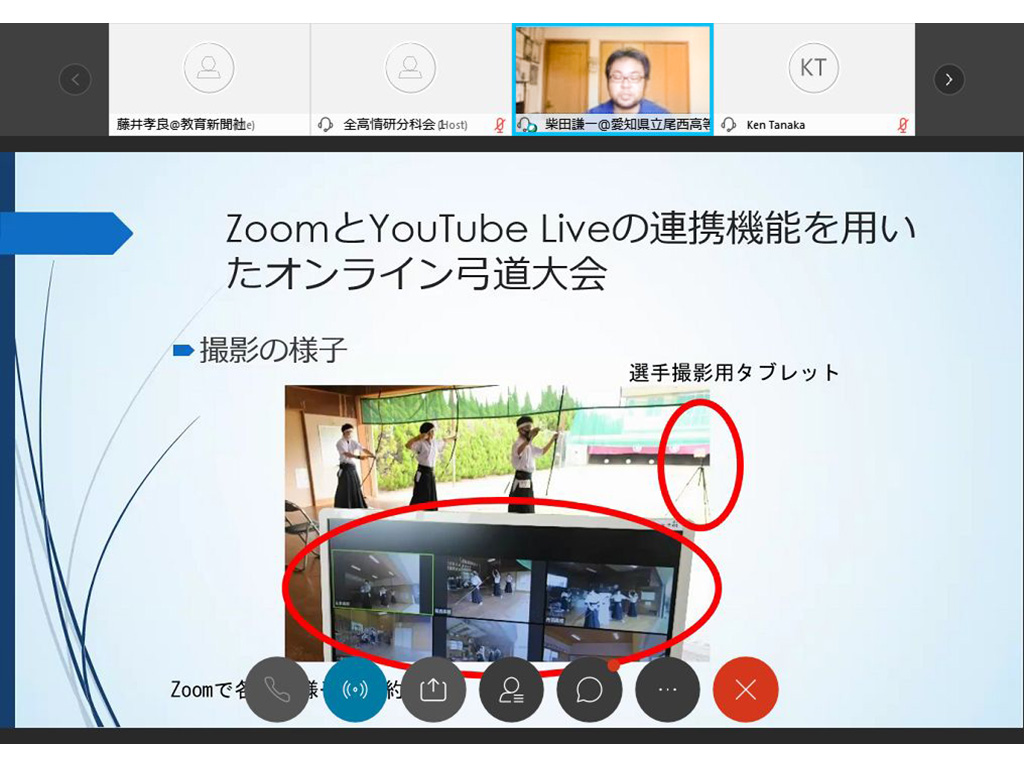1024x768 pixels.
Task: Select Ken Tanaka participant tile
Action: coord(814,80)
